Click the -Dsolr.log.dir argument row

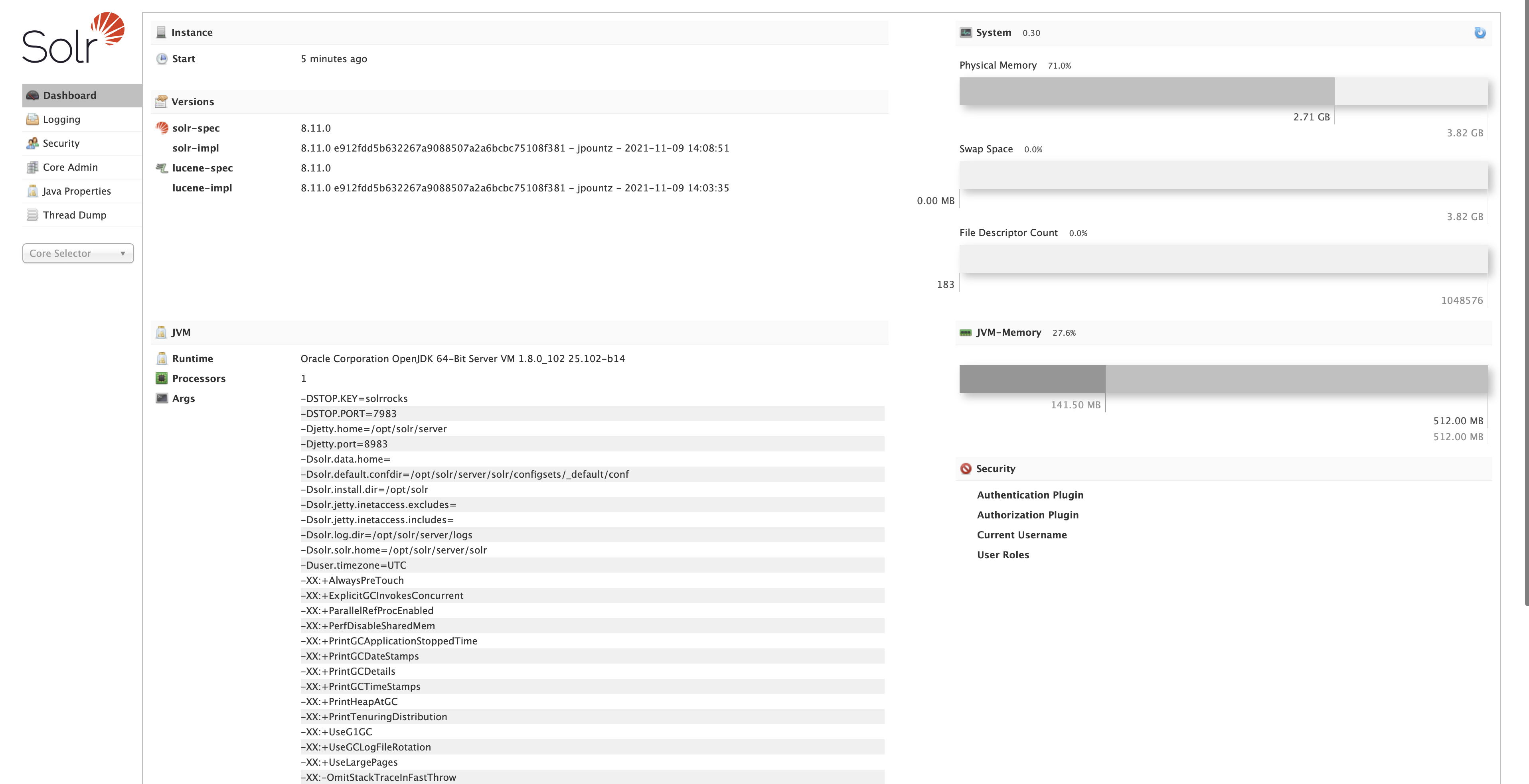pyautogui.click(x=593, y=534)
